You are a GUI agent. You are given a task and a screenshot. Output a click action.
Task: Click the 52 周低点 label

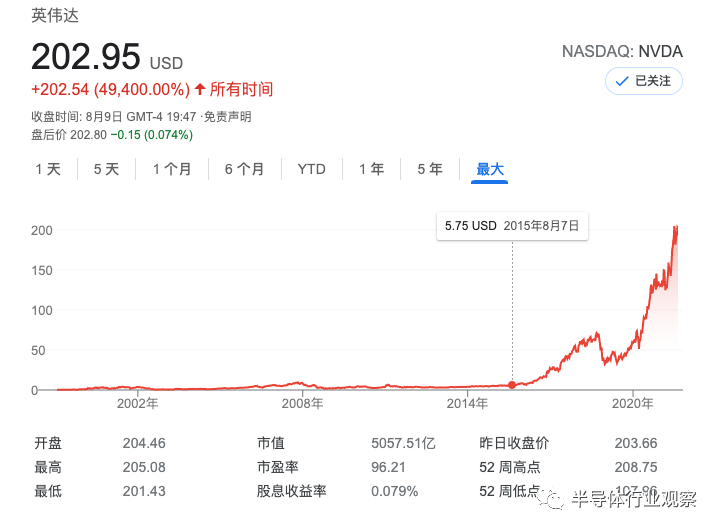click(510, 491)
